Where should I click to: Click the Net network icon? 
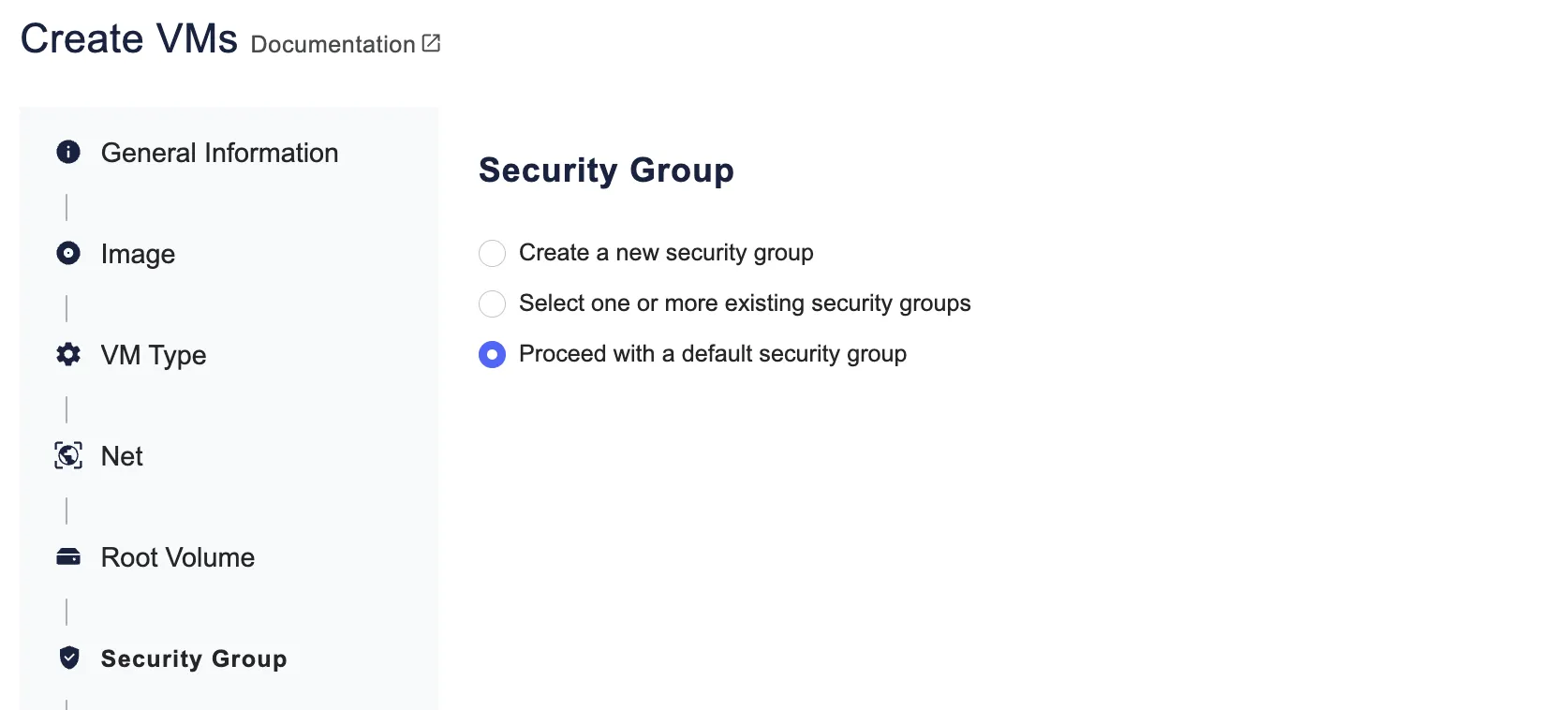[67, 455]
